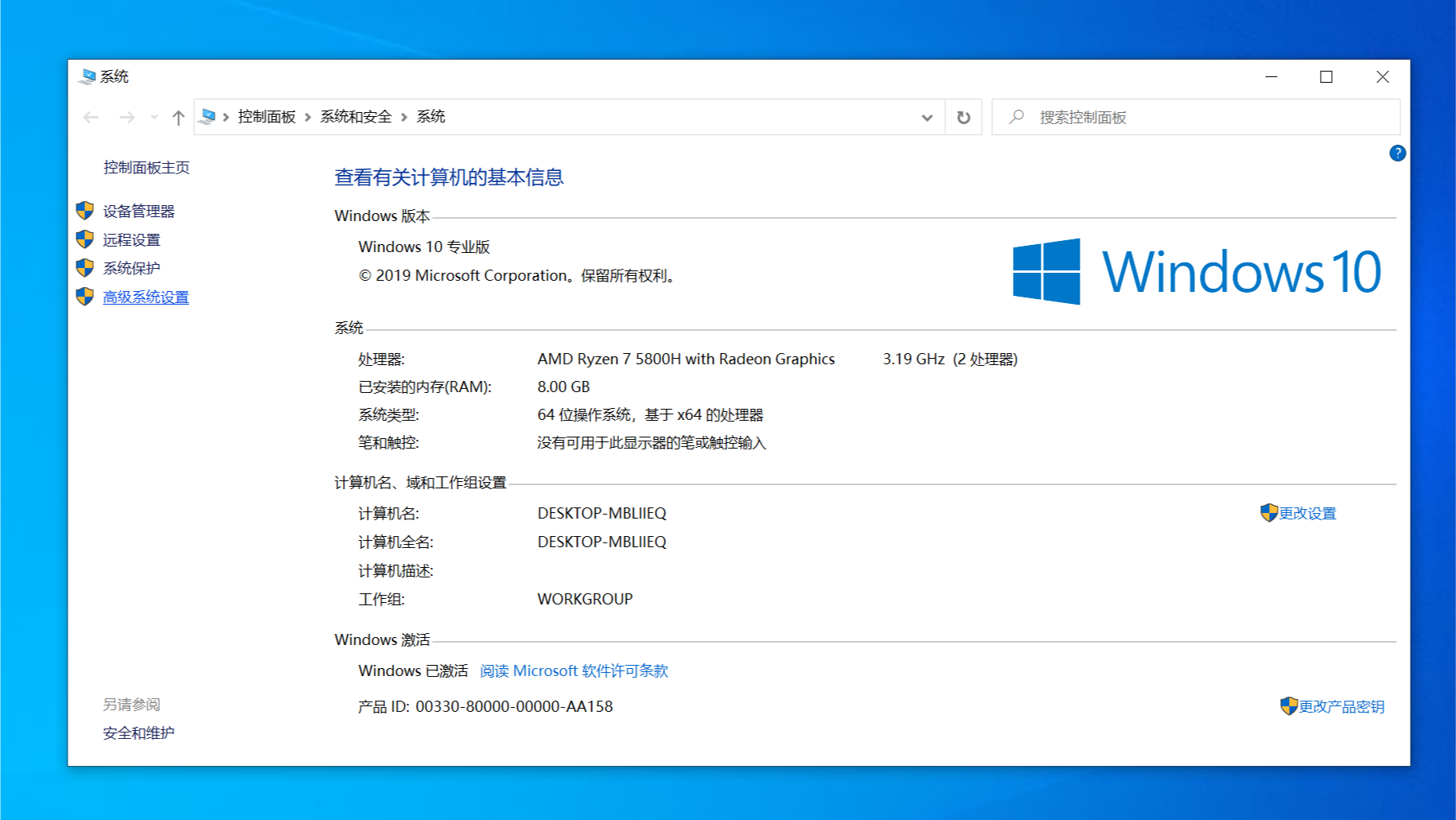Click the back navigation arrow
1456x820 pixels.
tap(91, 118)
